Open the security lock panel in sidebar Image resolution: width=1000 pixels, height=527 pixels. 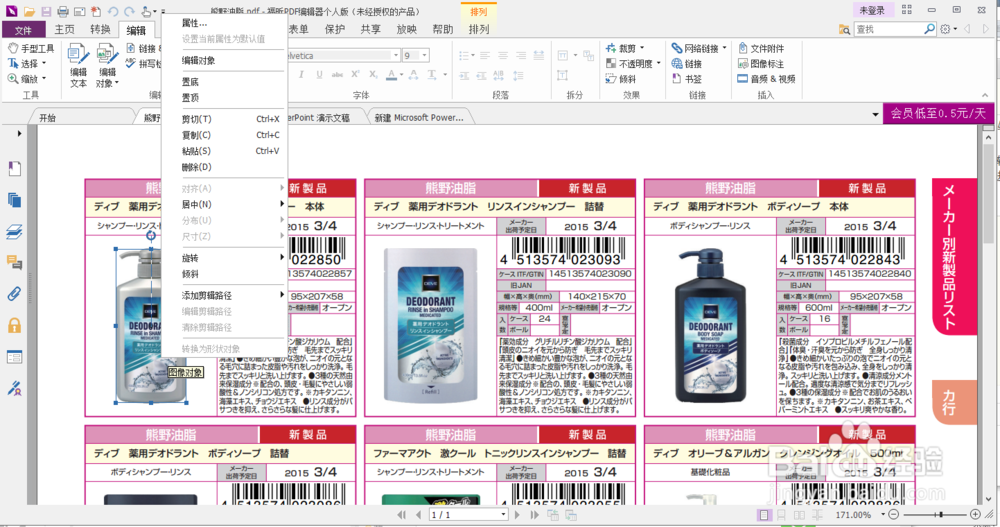14,325
